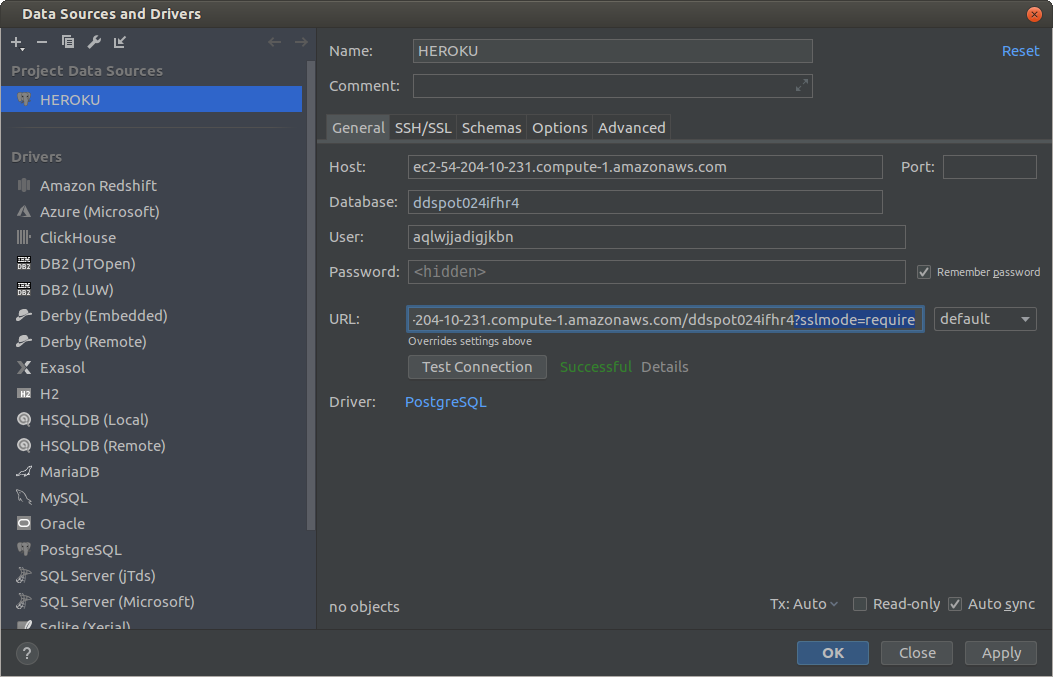Toggle Remember password
1053x677 pixels.
pos(923,271)
